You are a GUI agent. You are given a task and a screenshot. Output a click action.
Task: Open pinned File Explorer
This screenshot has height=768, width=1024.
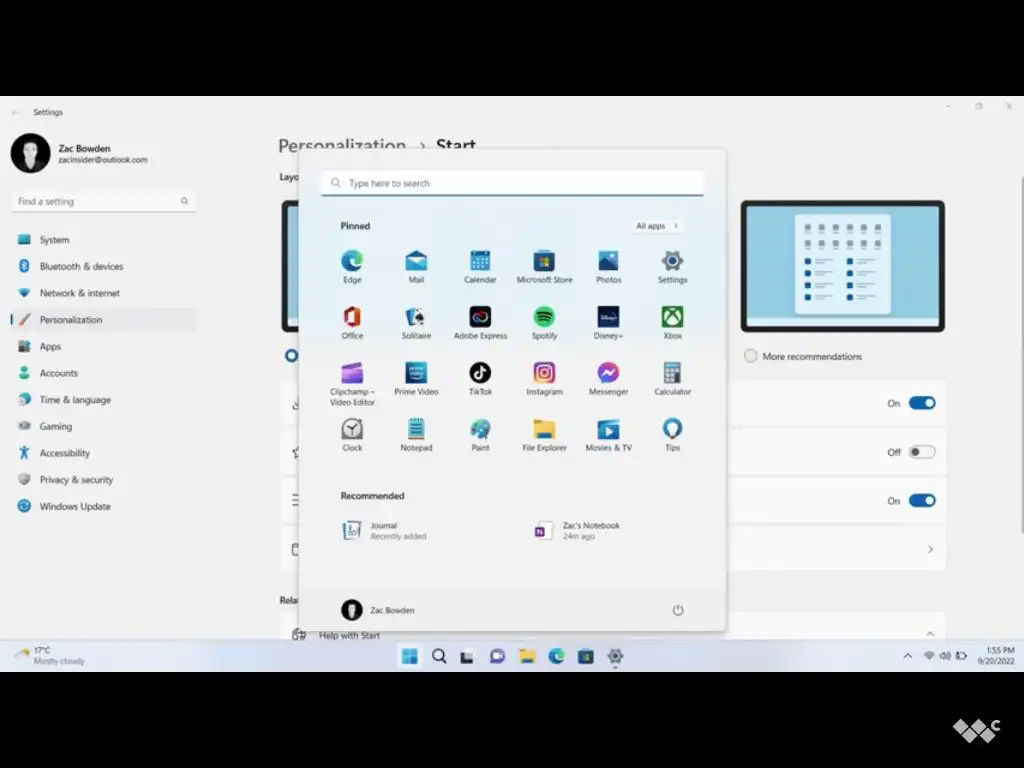(x=544, y=435)
